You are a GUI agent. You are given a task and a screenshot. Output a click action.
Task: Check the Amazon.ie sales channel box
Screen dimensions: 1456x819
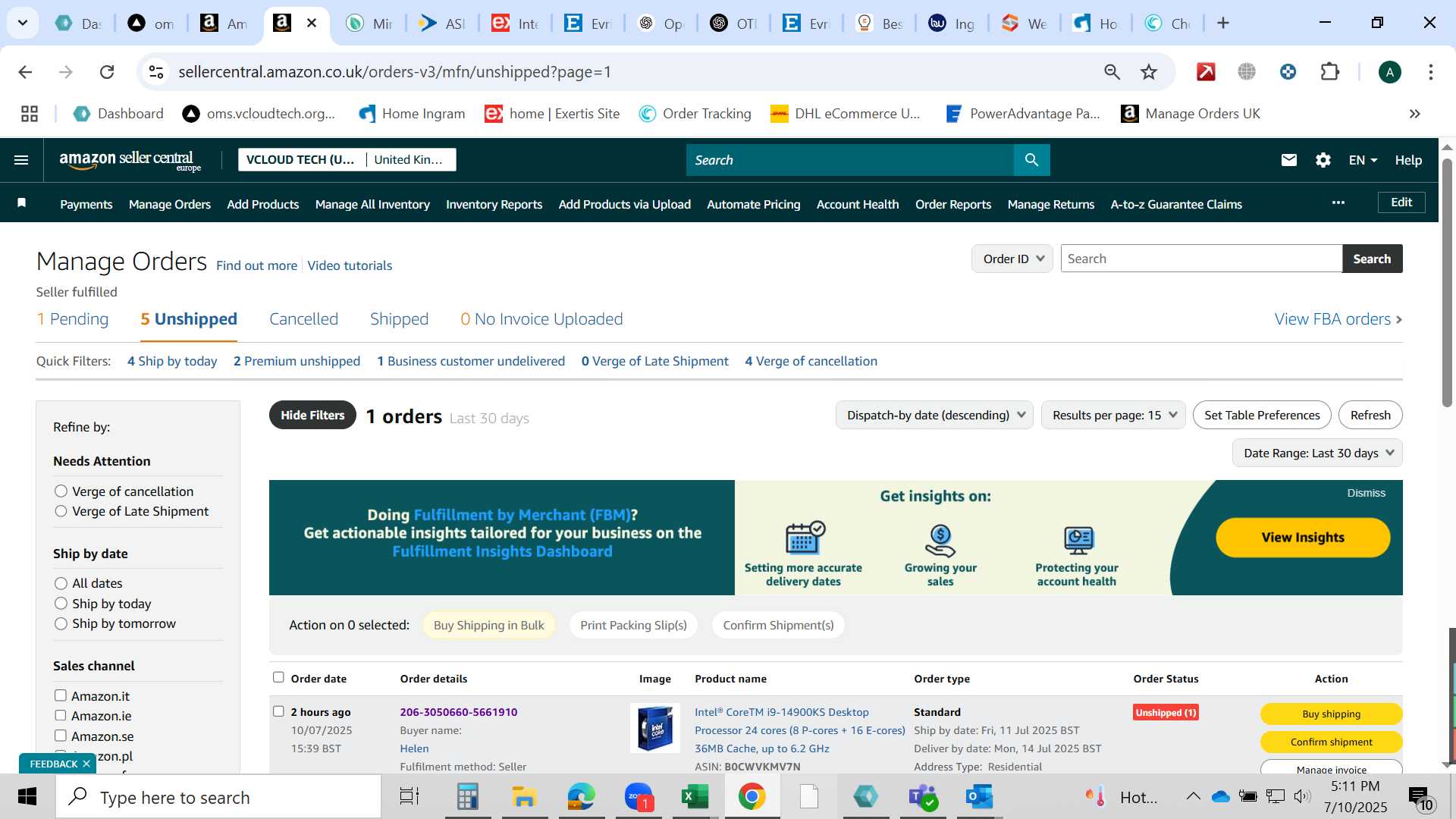click(61, 715)
